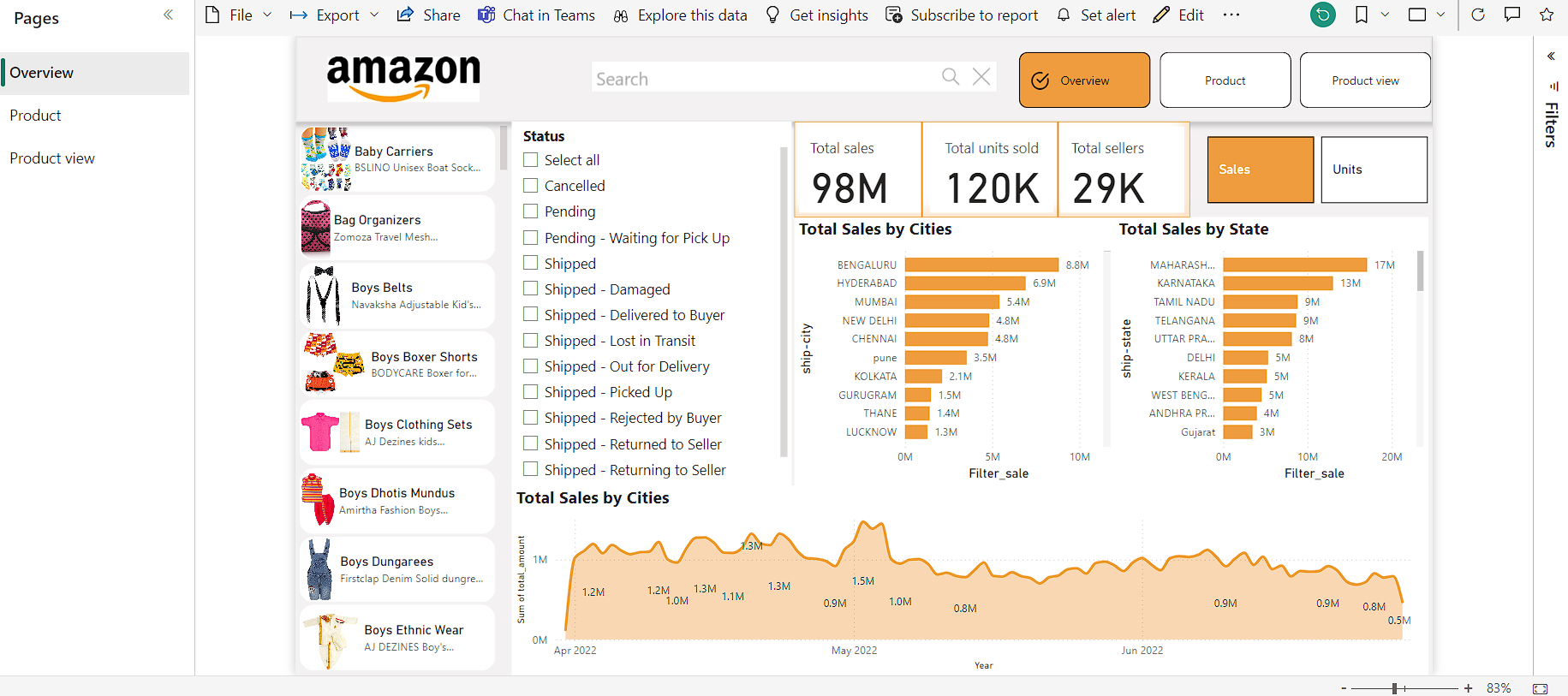Click the Edit pencil icon

pyautogui.click(x=1161, y=15)
